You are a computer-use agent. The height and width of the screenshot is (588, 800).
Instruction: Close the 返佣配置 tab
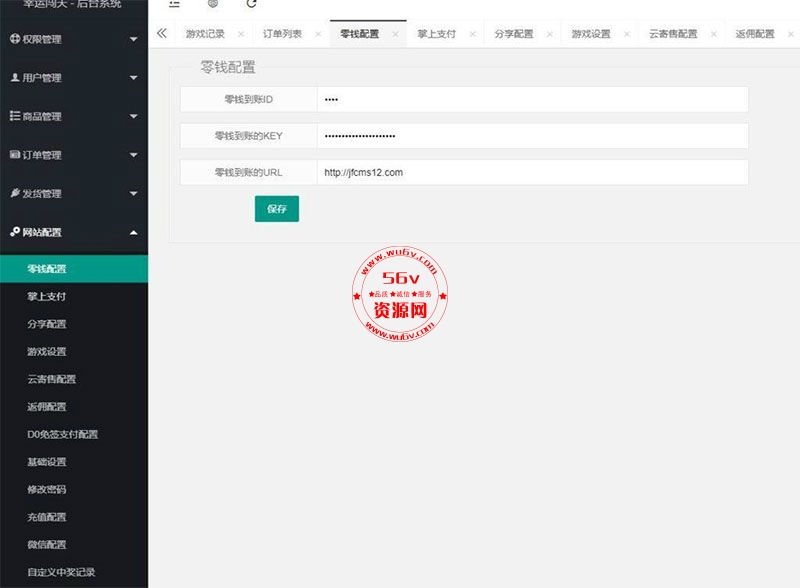[791, 34]
